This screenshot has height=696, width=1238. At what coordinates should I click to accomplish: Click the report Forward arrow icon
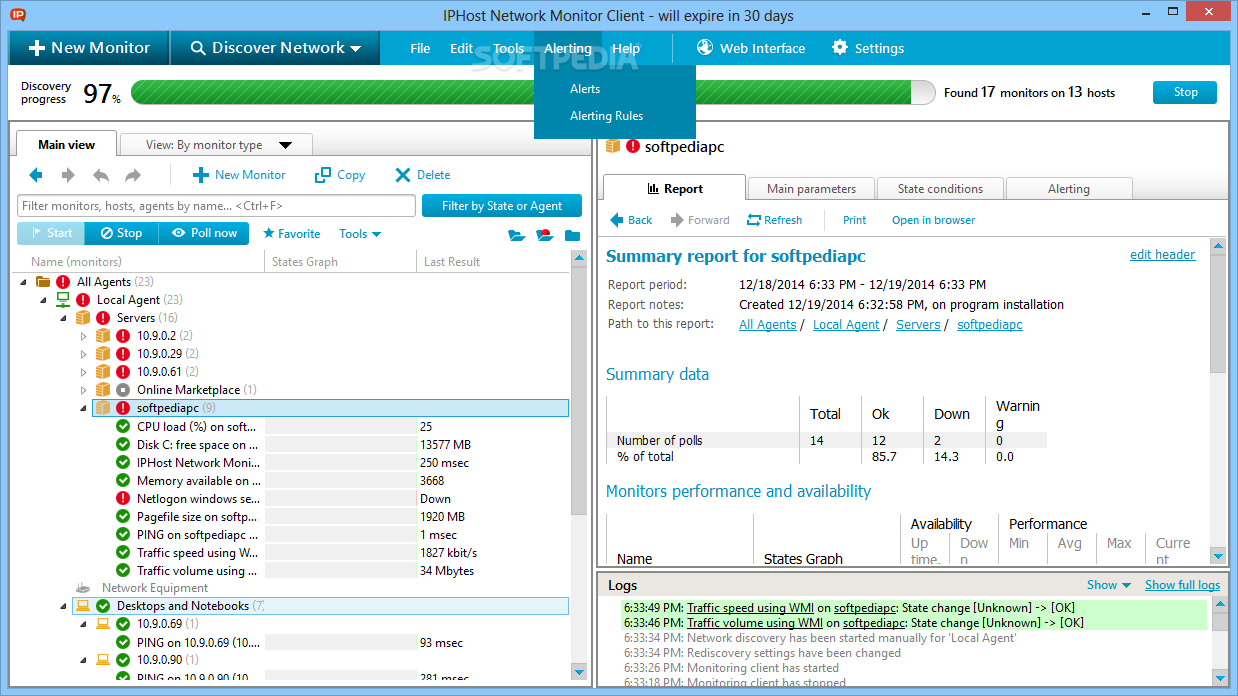tap(677, 220)
